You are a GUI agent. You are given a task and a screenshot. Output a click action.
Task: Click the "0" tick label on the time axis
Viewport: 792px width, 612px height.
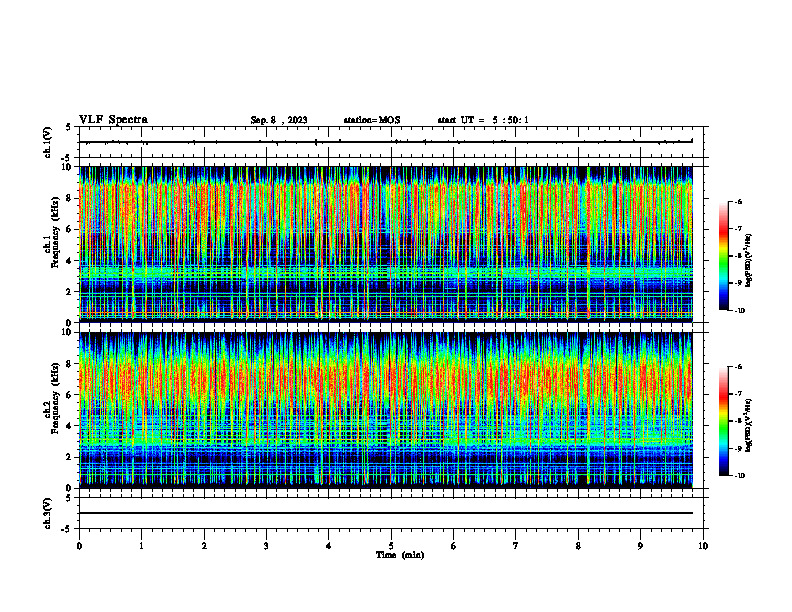tap(79, 546)
